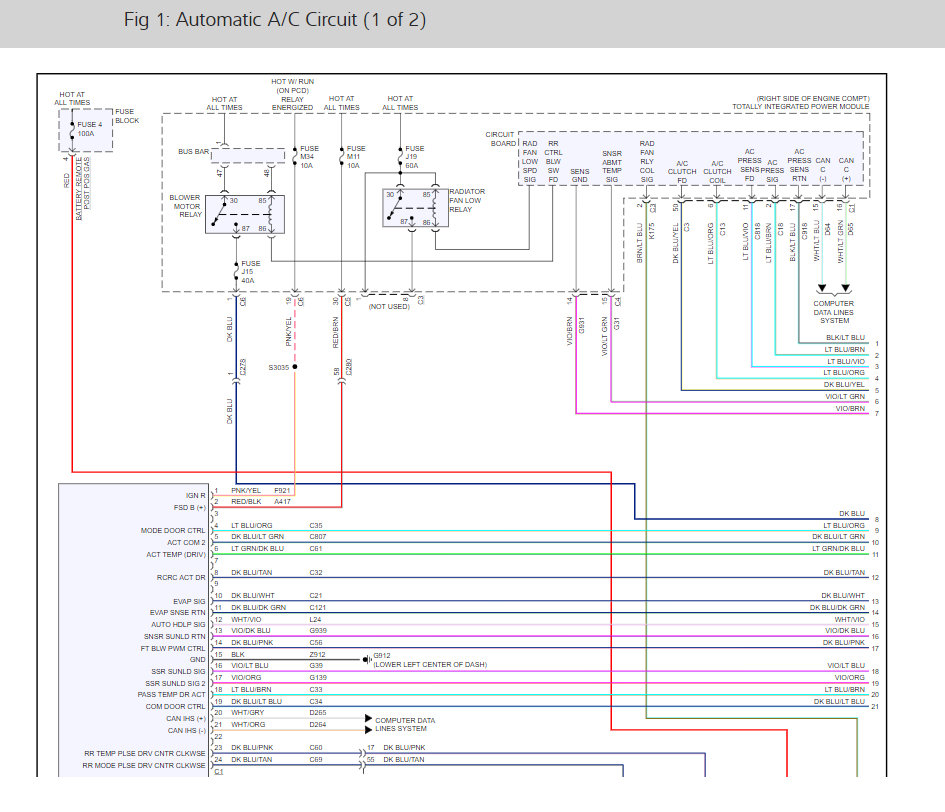Click the 'EVAP SIG' pin label
The image size is (945, 812).
click(x=189, y=601)
